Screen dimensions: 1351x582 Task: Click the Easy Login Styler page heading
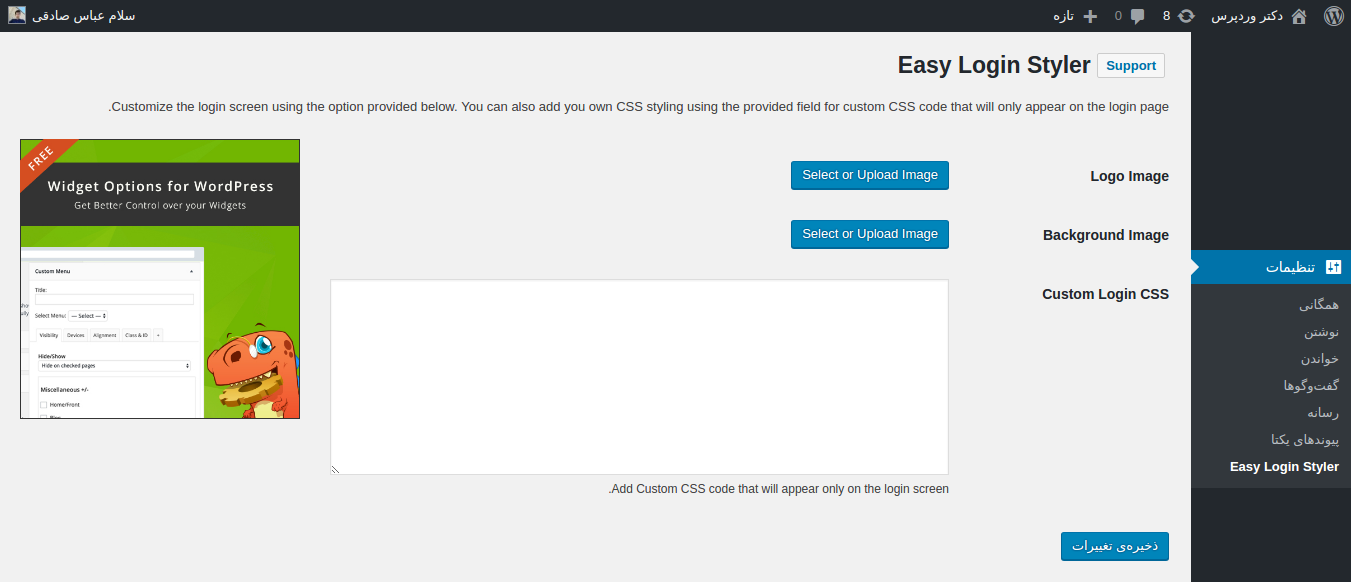coord(994,65)
